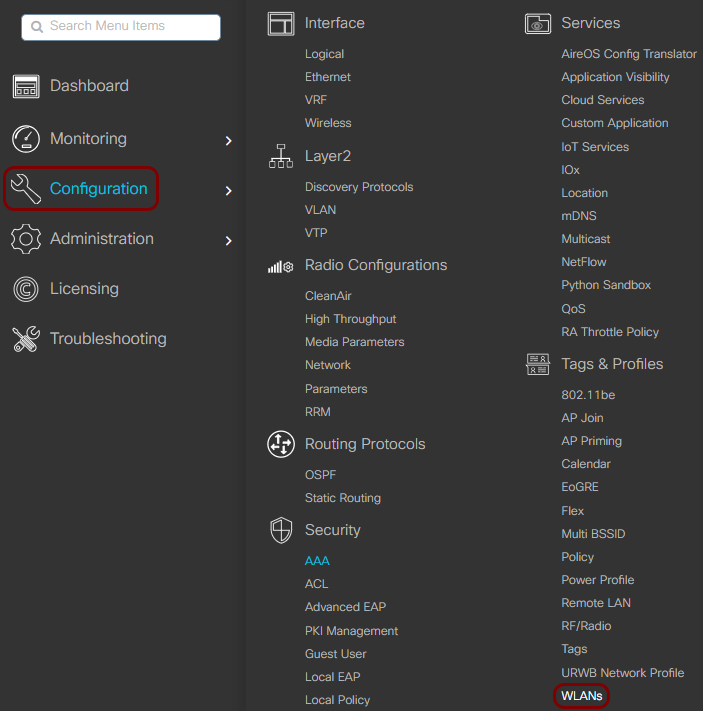Image resolution: width=703 pixels, height=711 pixels.
Task: Open PKI Management link
Action: (352, 631)
